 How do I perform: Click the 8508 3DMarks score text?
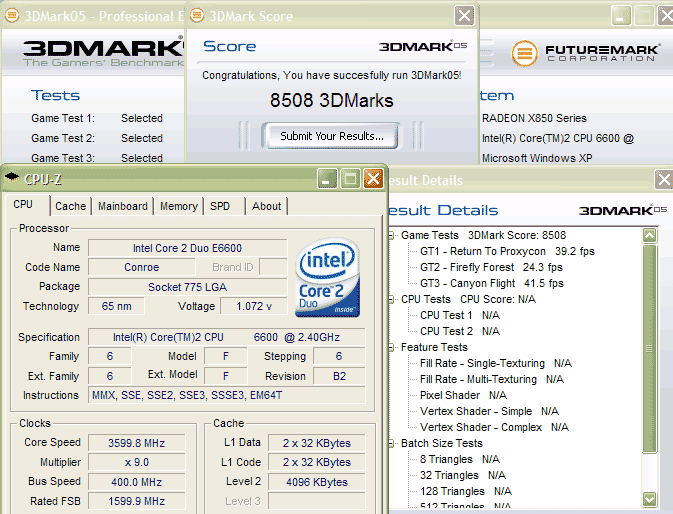click(331, 100)
